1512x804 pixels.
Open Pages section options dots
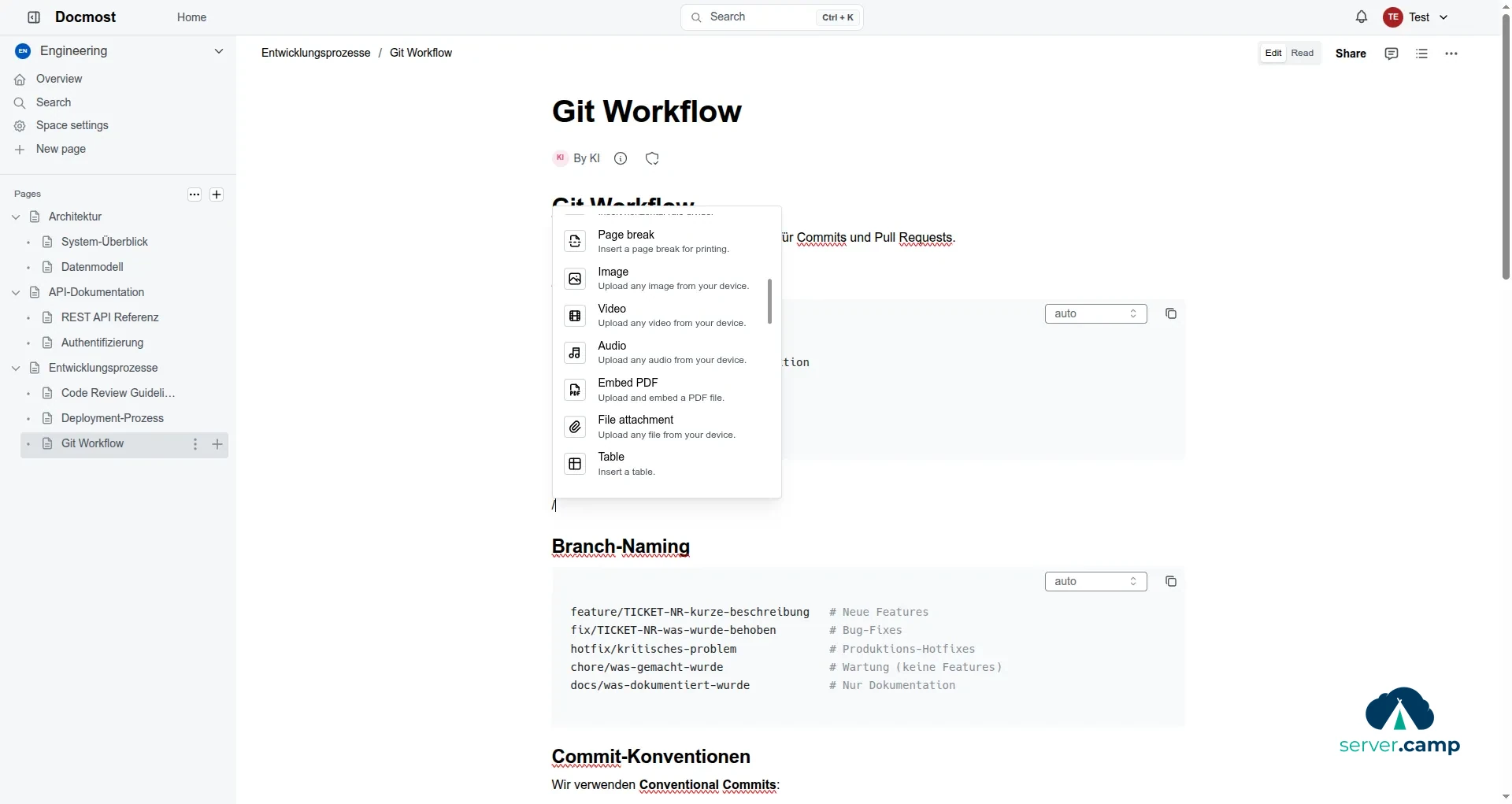pyautogui.click(x=195, y=195)
